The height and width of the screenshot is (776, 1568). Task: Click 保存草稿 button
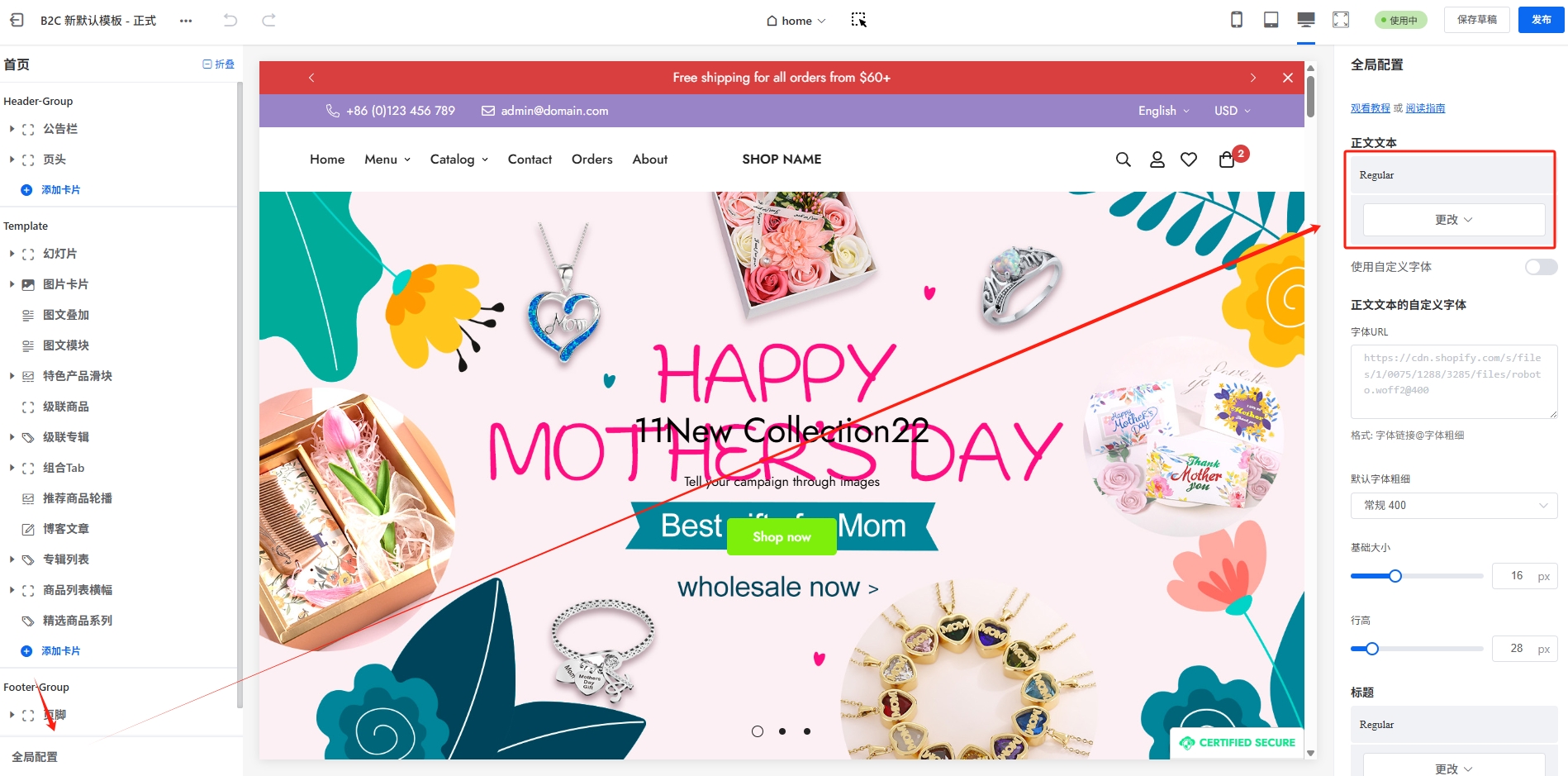point(1477,20)
